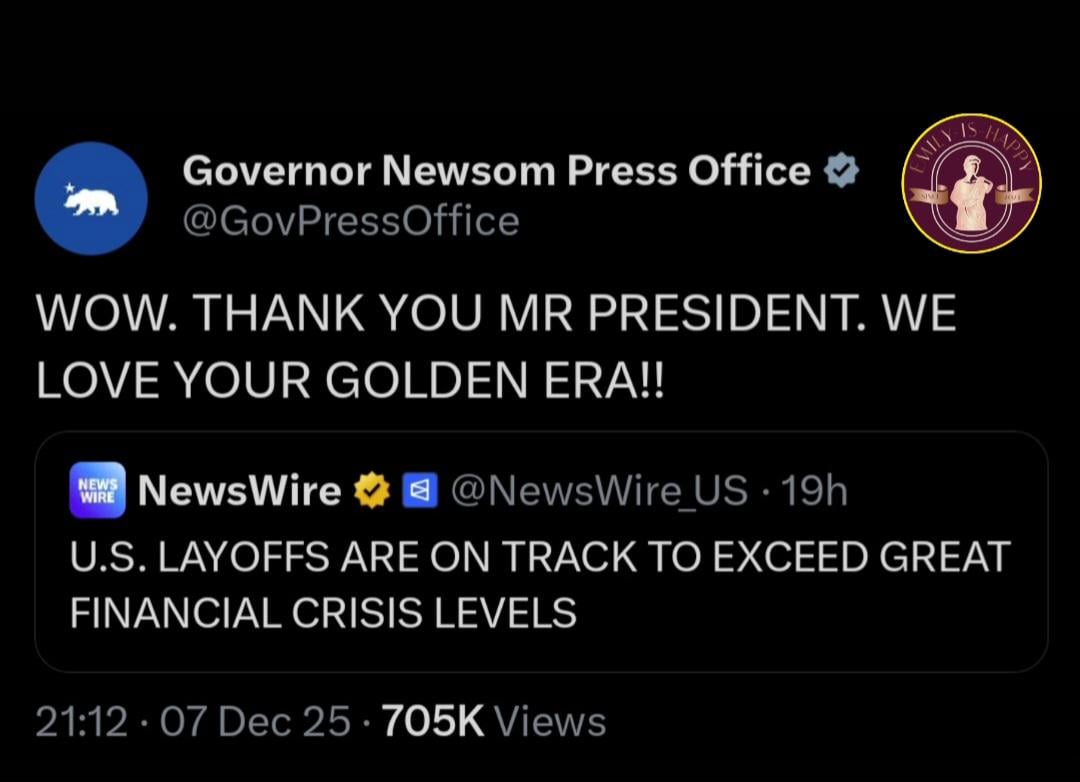The height and width of the screenshot is (782, 1080).
Task: Click the 'FINANCIAL CRISIS LEVELS' text line
Action: pos(323,612)
